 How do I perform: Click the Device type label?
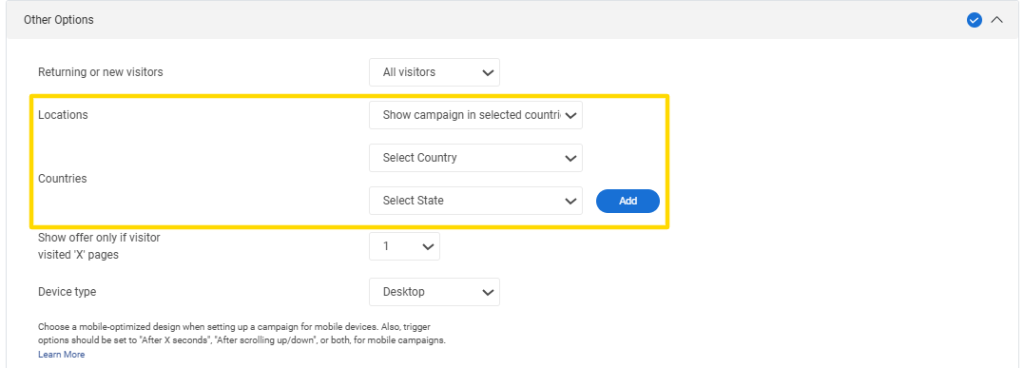67,292
